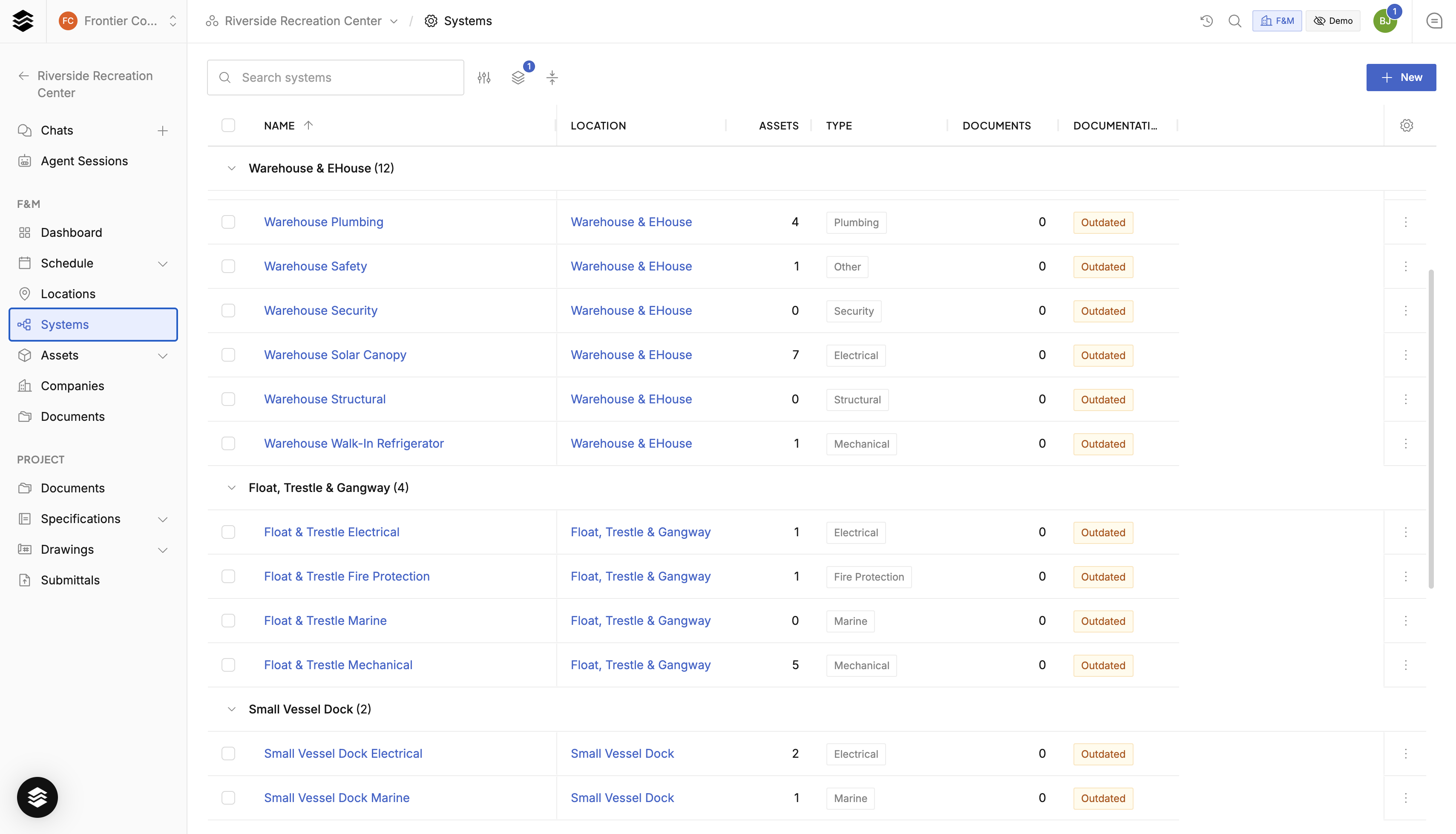Image resolution: width=1456 pixels, height=834 pixels.
Task: Check the Float & Trestle Marine checkbox
Action: (228, 621)
